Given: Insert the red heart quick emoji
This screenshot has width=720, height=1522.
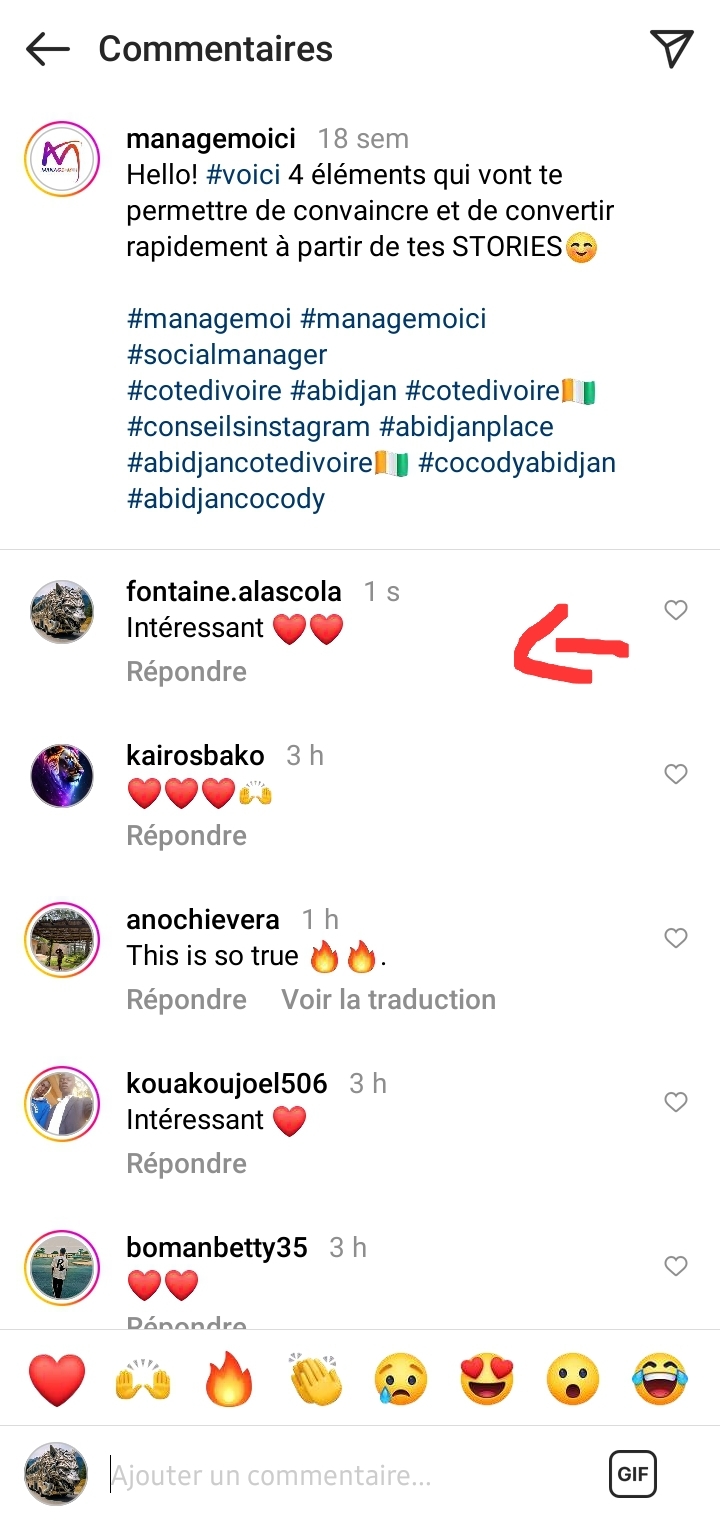Looking at the screenshot, I should 57,1380.
